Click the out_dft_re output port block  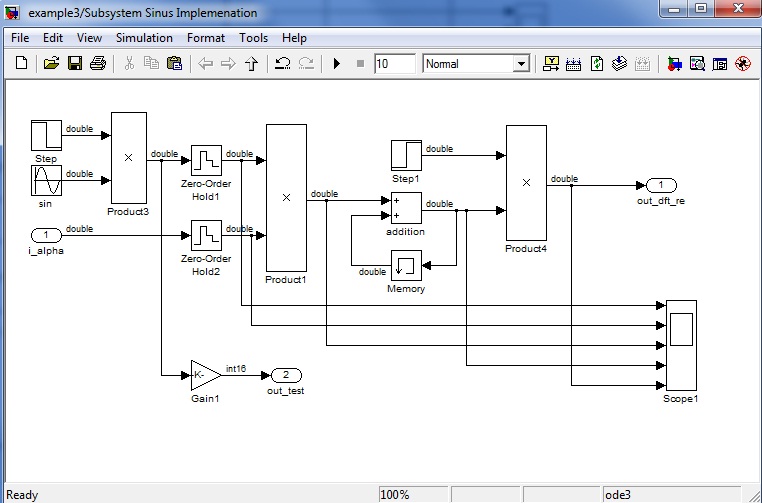pos(661,185)
